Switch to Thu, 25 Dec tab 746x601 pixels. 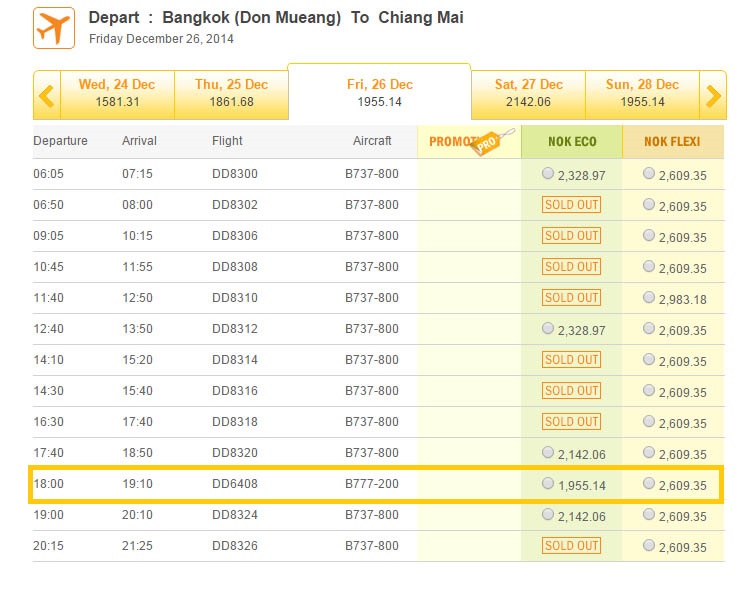pos(231,93)
